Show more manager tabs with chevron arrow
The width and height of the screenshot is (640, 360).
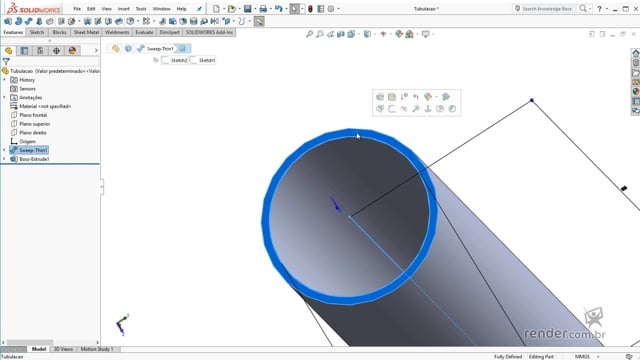pos(96,51)
